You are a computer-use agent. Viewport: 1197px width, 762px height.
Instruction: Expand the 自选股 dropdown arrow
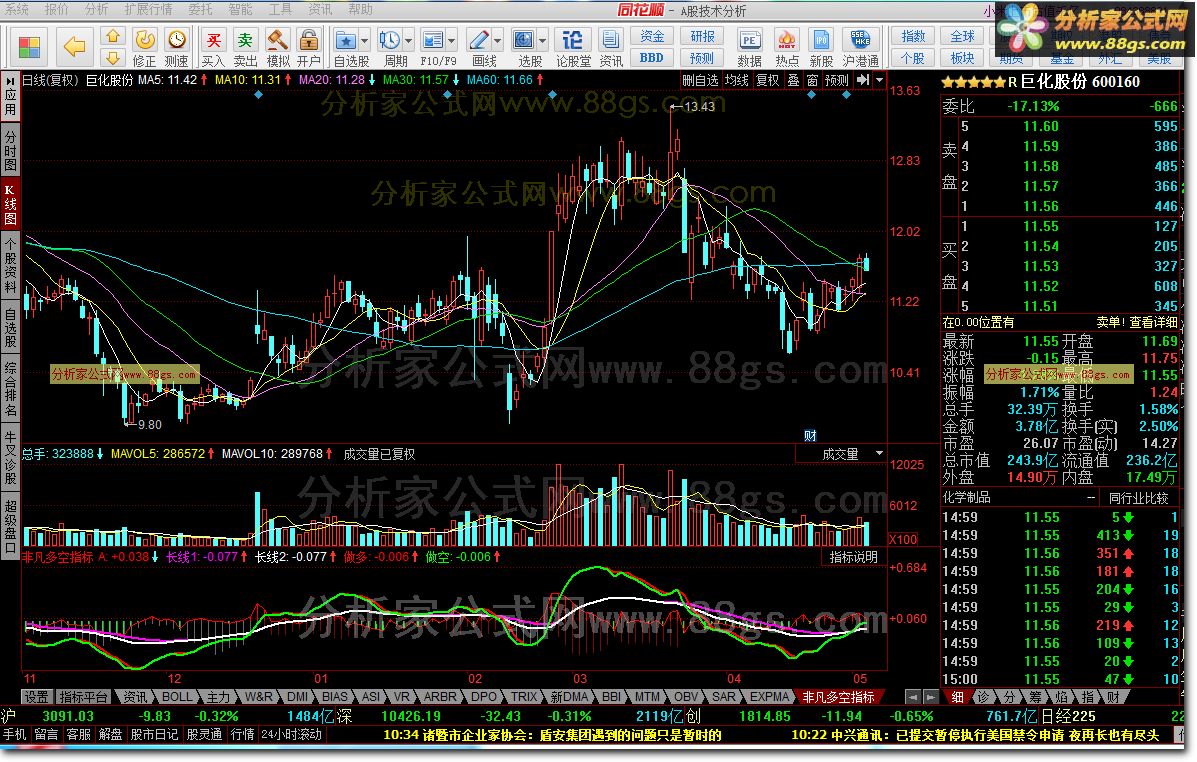pos(364,40)
